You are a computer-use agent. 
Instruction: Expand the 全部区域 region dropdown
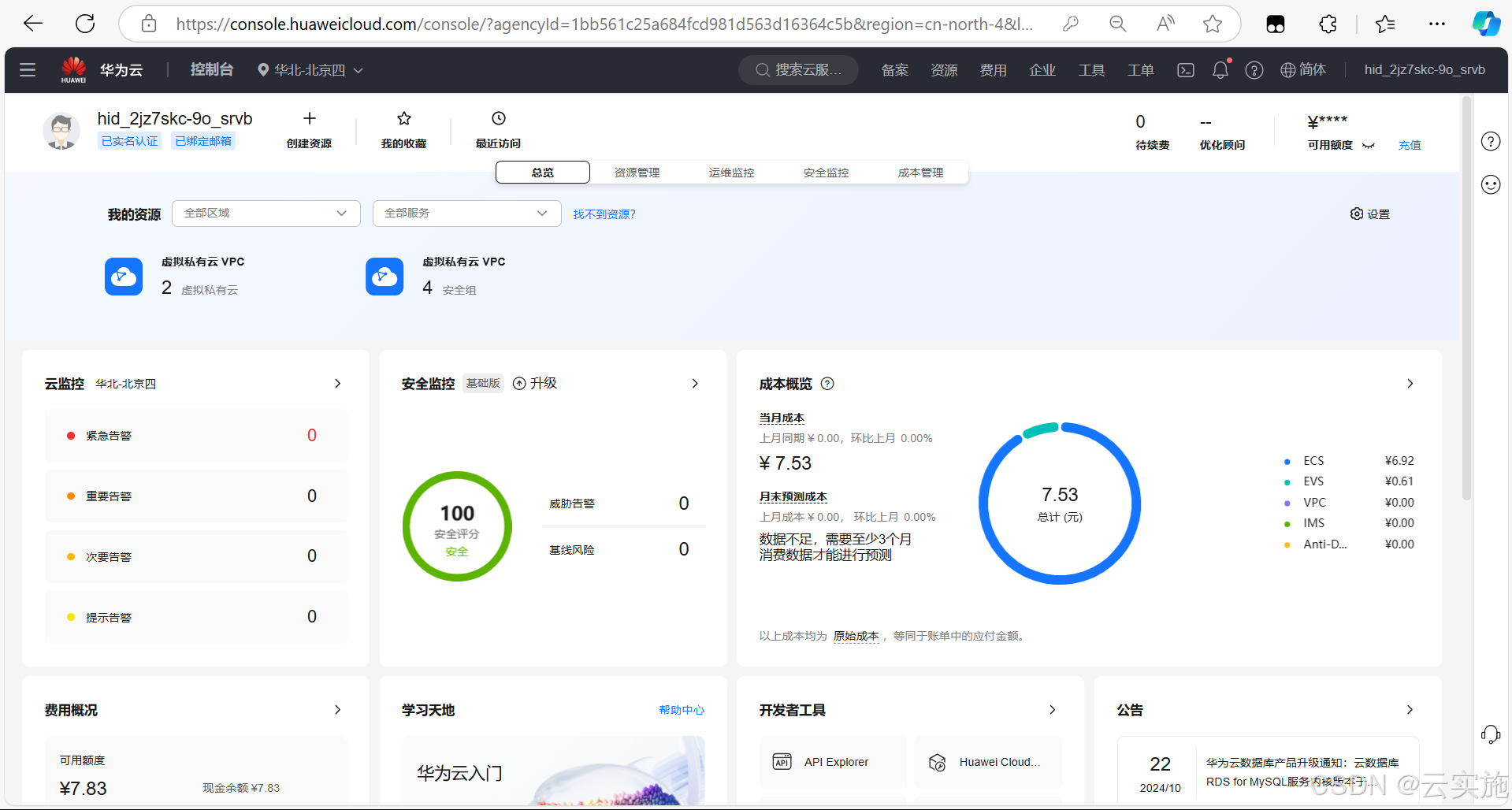coord(266,214)
